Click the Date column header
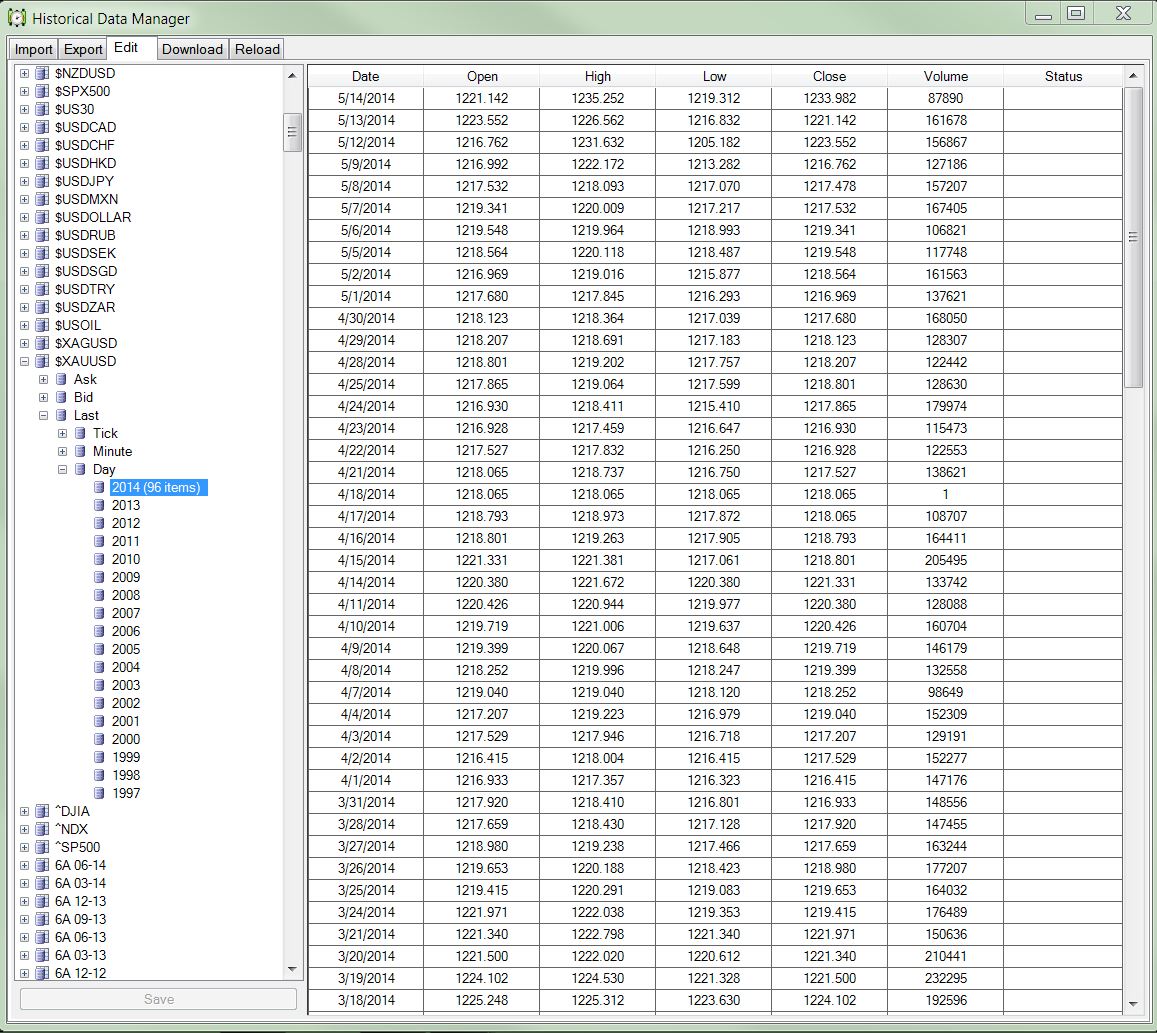 [x=365, y=76]
